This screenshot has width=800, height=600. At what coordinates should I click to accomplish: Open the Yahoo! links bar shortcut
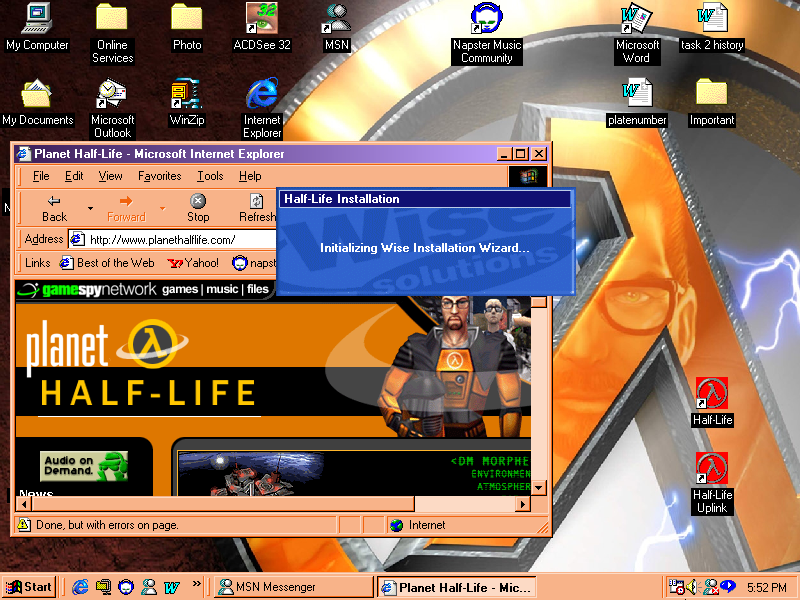tap(193, 263)
